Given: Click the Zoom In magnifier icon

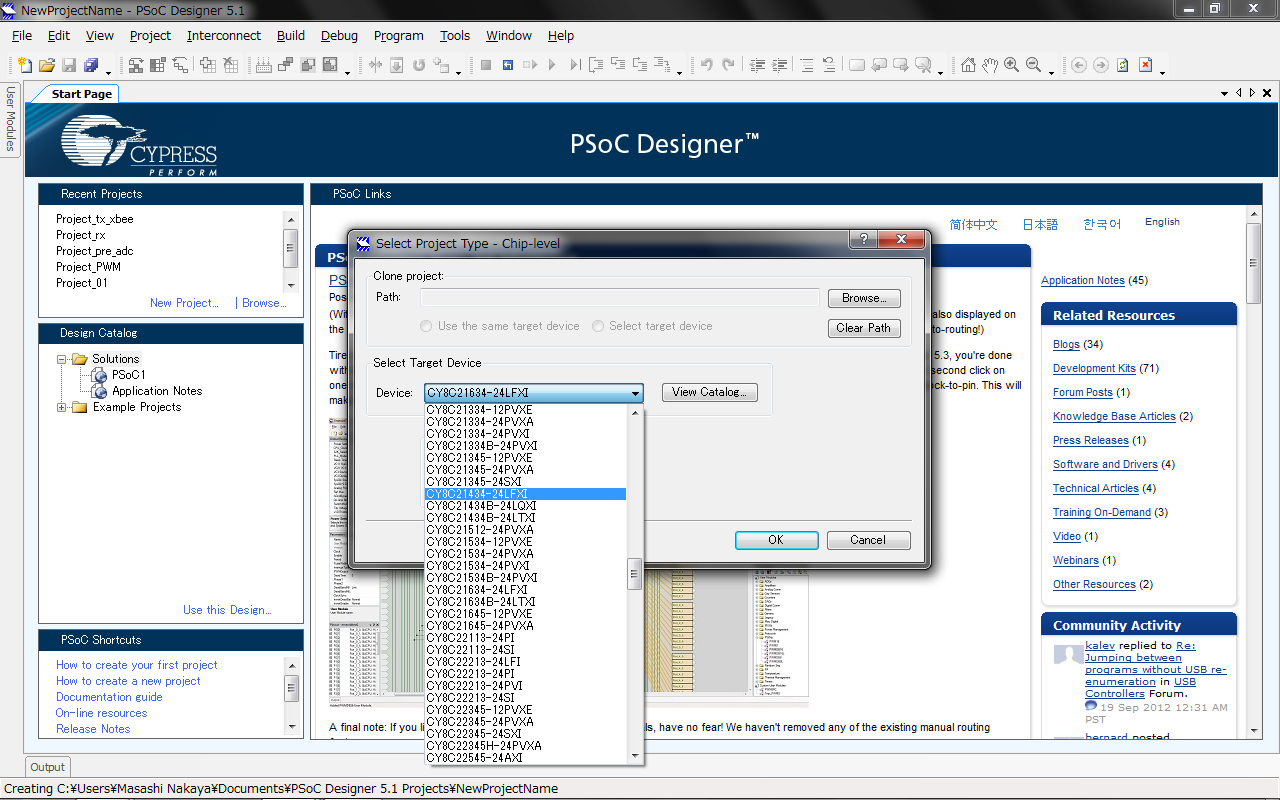Looking at the screenshot, I should (1011, 65).
